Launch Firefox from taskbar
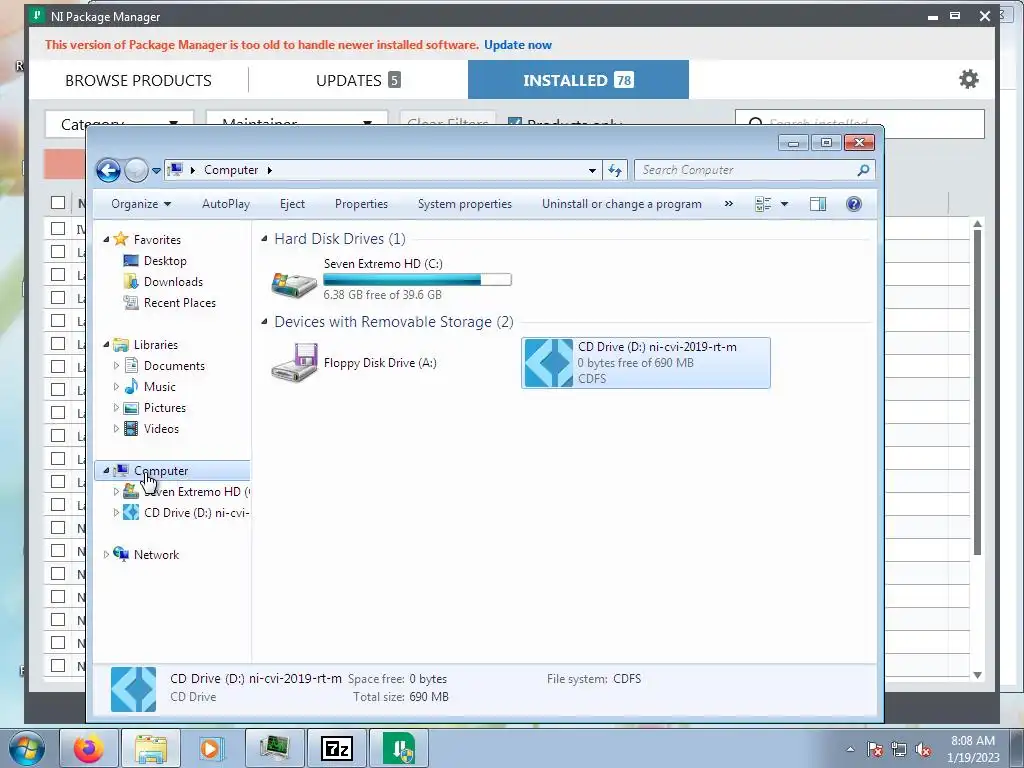The width and height of the screenshot is (1024, 768). pyautogui.click(x=89, y=748)
